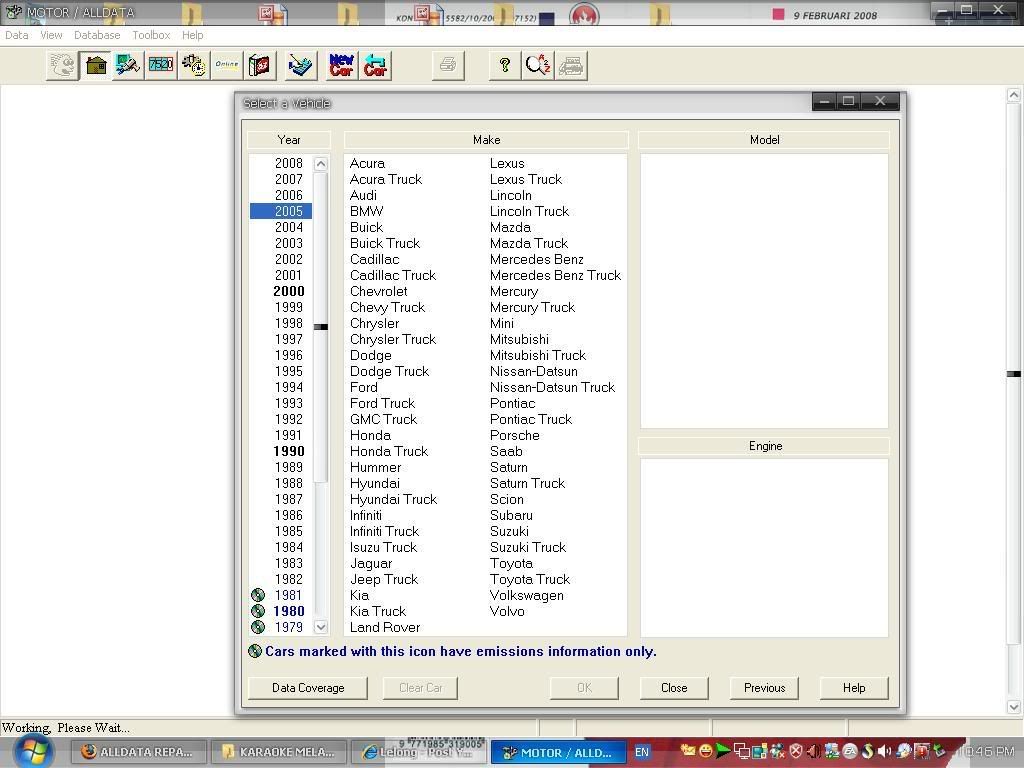The height and width of the screenshot is (768, 1024).
Task: Switch to KARAOKE MELA... taskbar item
Action: point(278,752)
